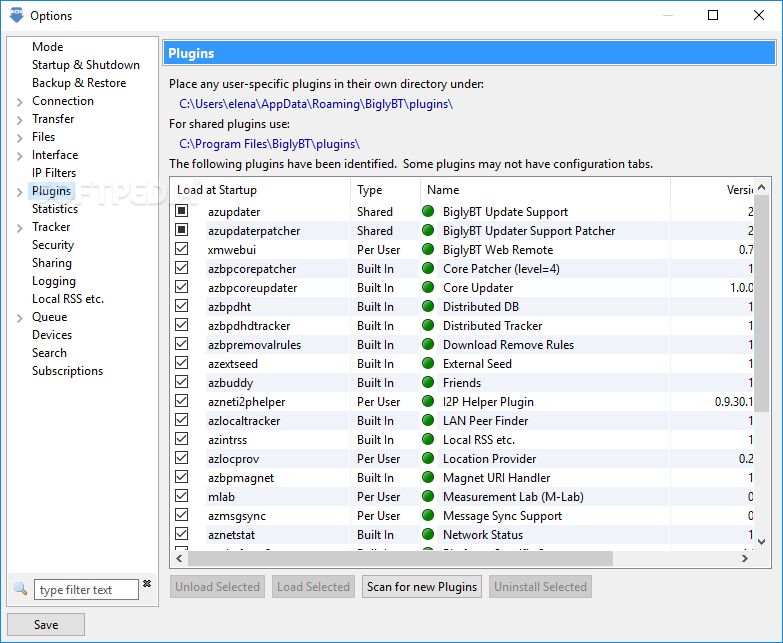
Task: Uncheck azbpdht load at startup
Action: click(x=182, y=306)
